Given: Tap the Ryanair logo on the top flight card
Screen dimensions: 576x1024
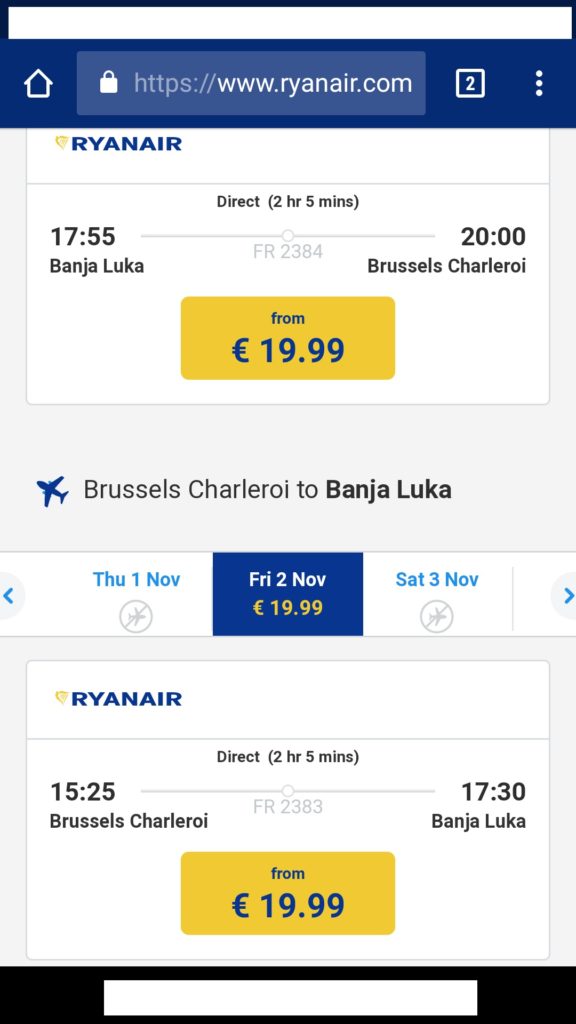Looking at the screenshot, I should pyautogui.click(x=118, y=144).
